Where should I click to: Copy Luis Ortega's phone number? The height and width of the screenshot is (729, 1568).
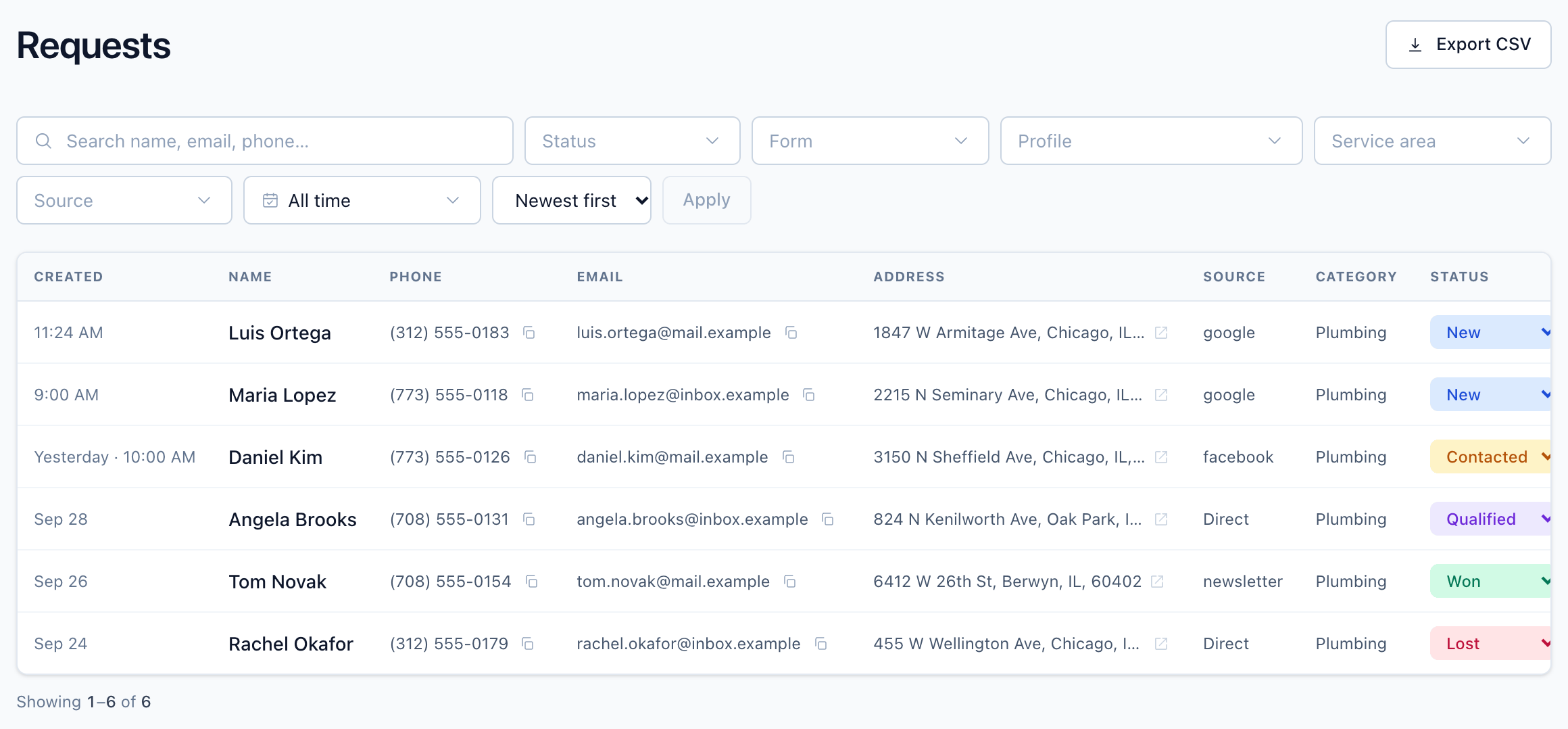pyautogui.click(x=529, y=333)
